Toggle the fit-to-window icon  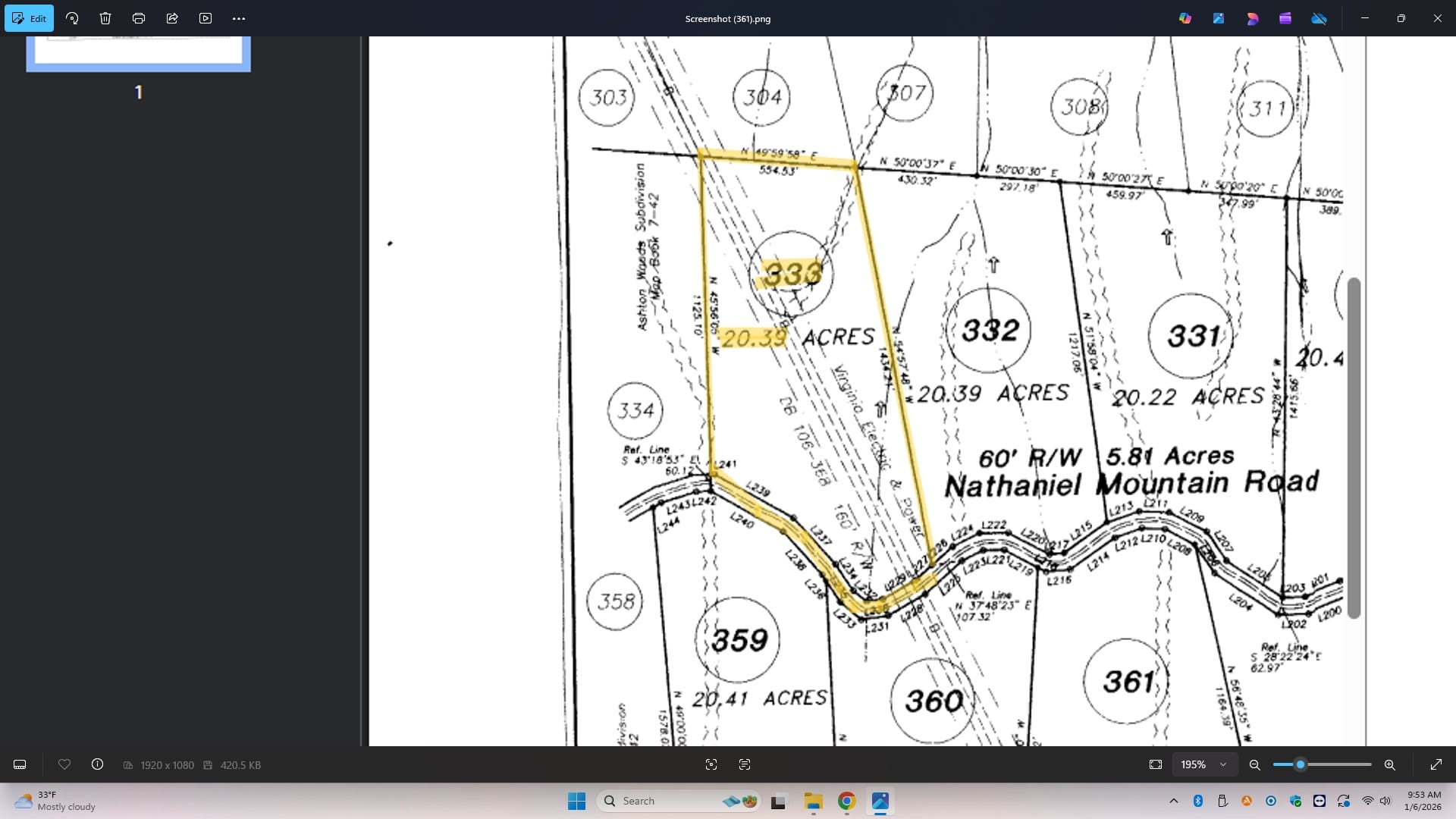[1155, 764]
